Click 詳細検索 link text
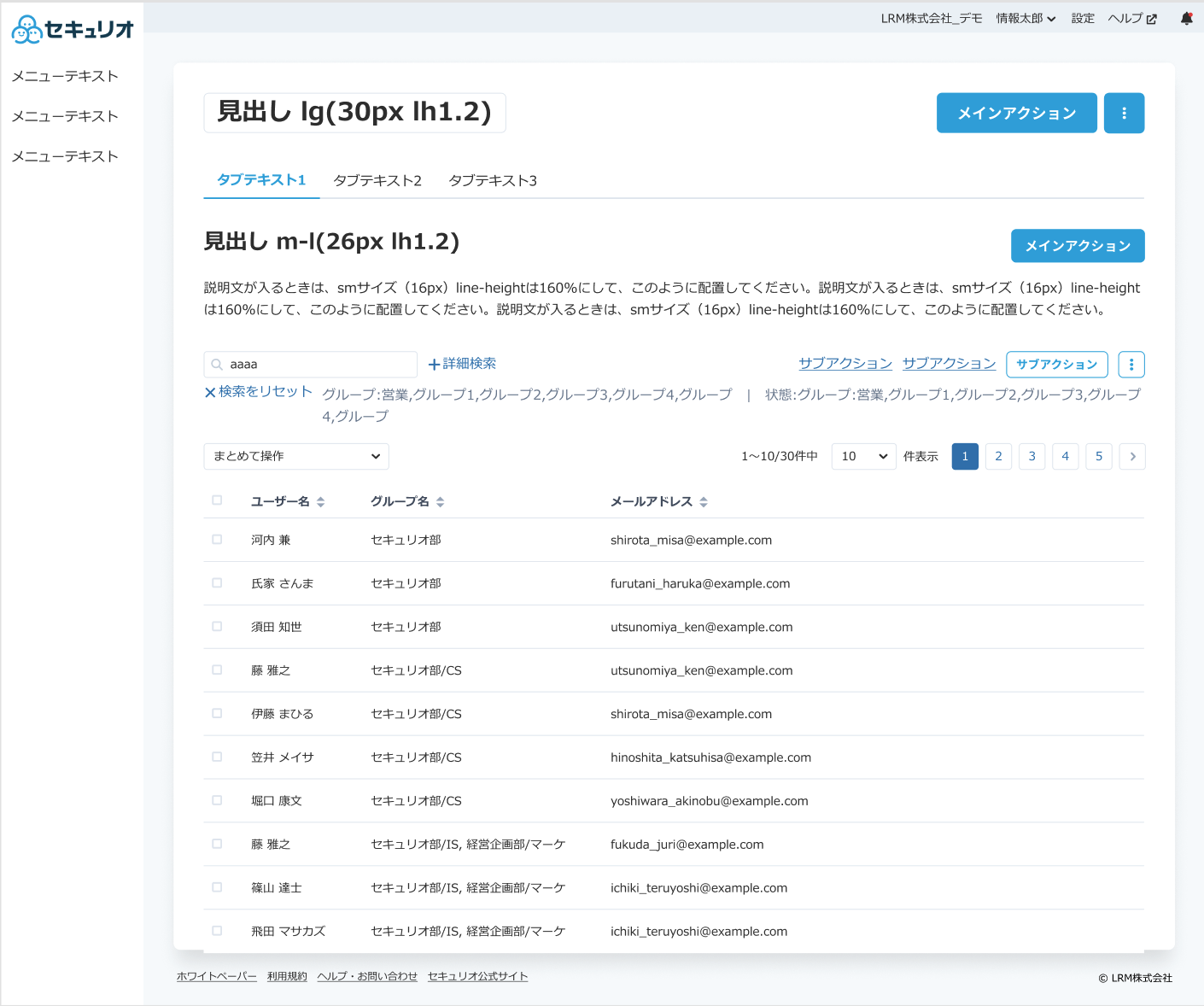The width and height of the screenshot is (1204, 1006). point(469,364)
